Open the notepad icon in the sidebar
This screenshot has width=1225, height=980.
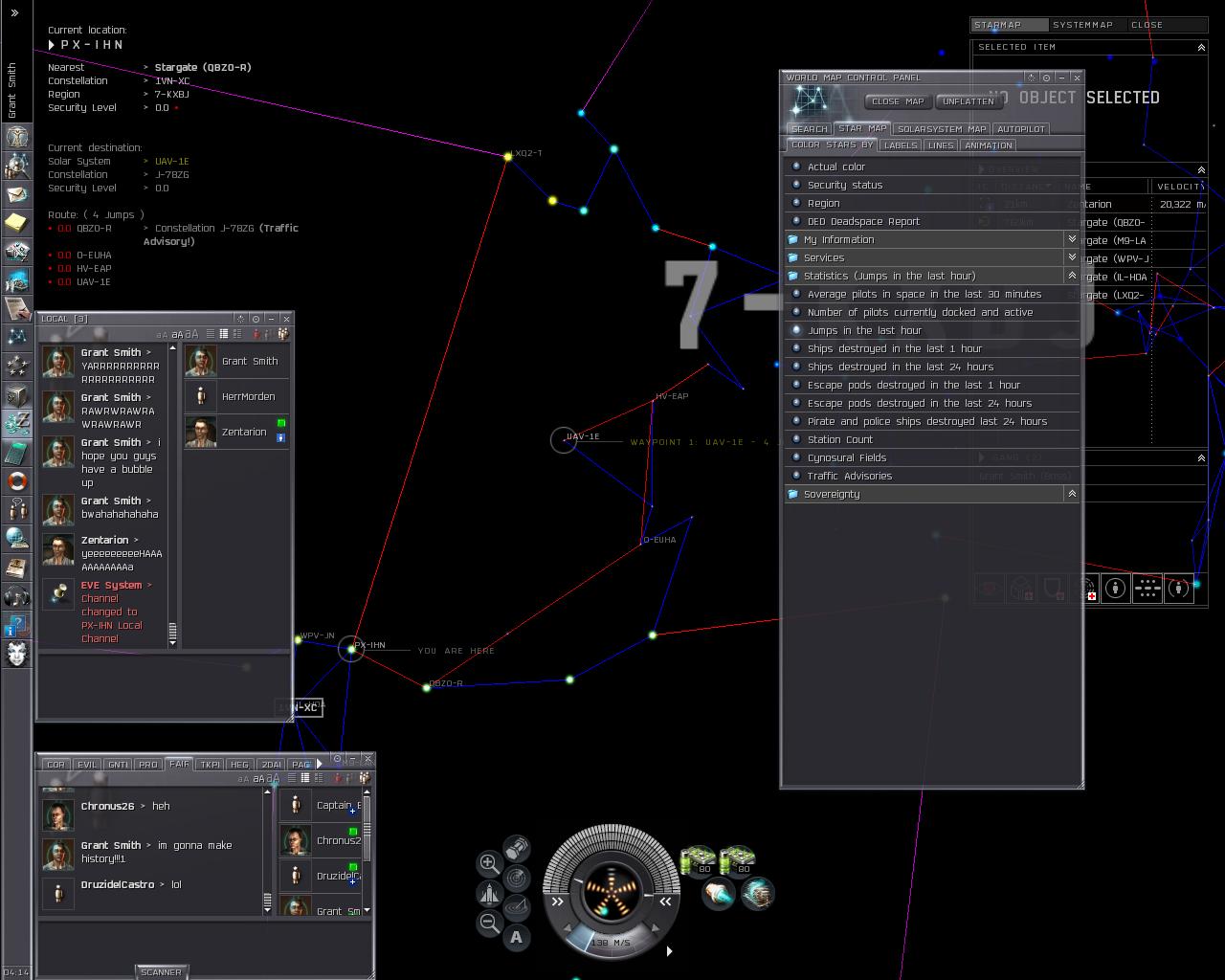click(17, 223)
